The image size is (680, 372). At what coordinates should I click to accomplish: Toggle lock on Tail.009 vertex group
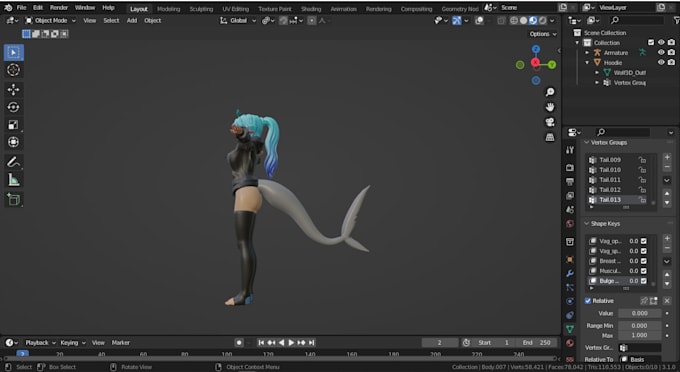click(x=642, y=160)
